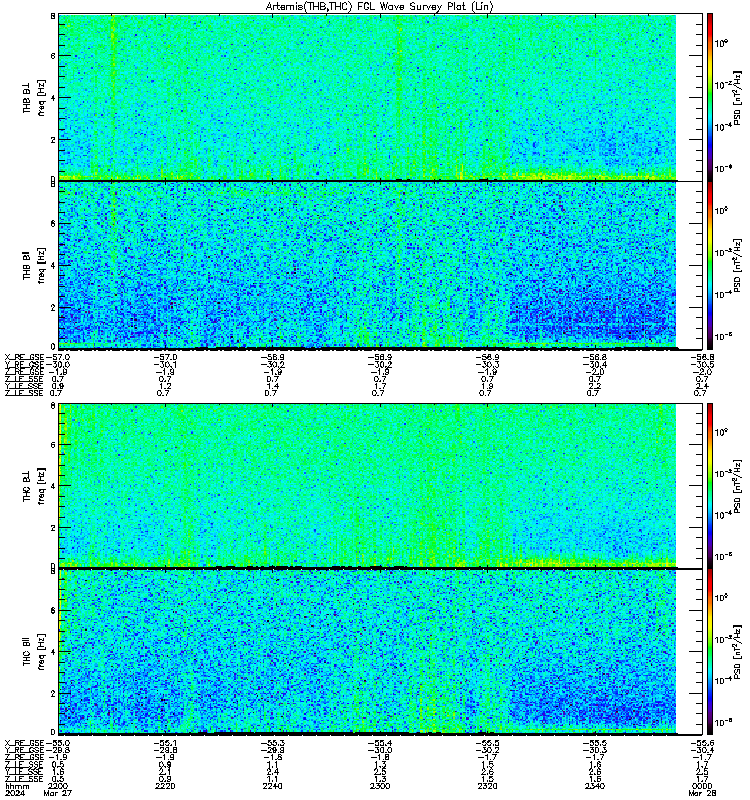Click the "PSD [nT²/Hz]" label of the THC B∥ color bar
Screen dimensions: 750x800
point(737,652)
